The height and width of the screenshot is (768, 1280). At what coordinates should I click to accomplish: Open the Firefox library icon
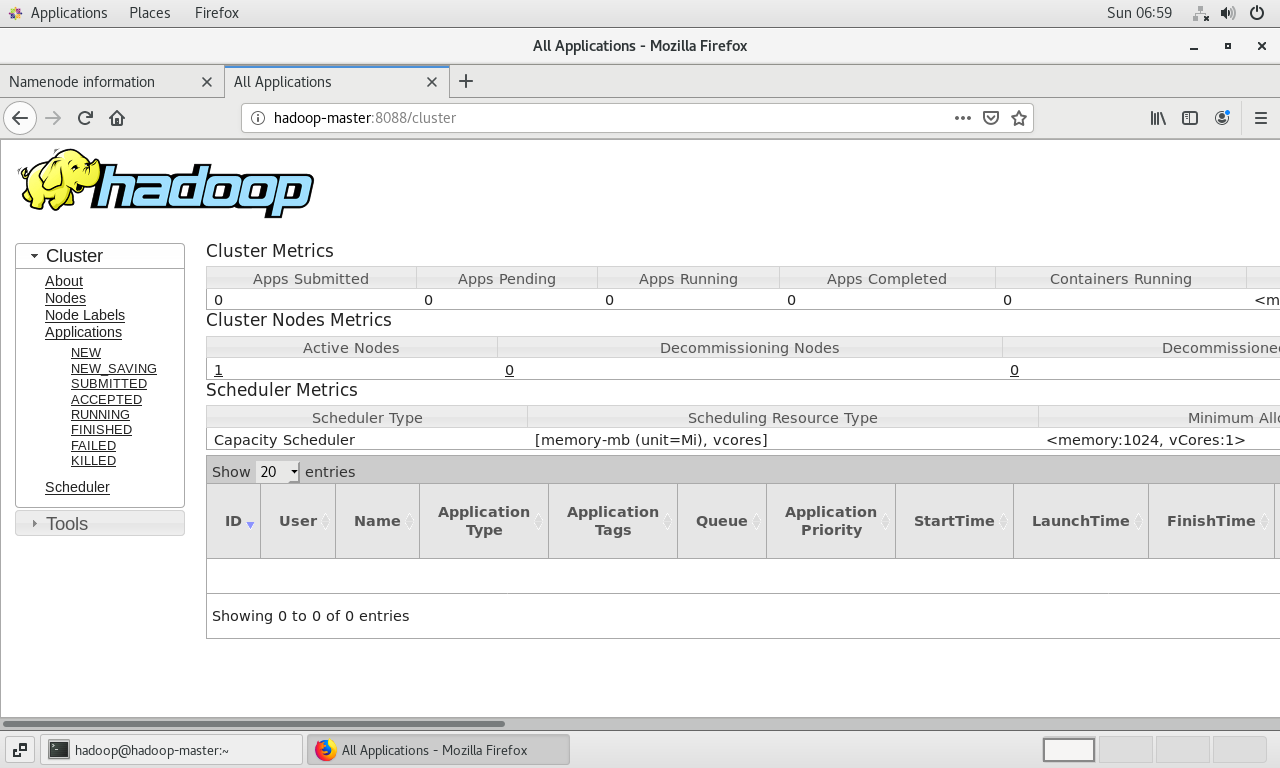pos(1157,118)
